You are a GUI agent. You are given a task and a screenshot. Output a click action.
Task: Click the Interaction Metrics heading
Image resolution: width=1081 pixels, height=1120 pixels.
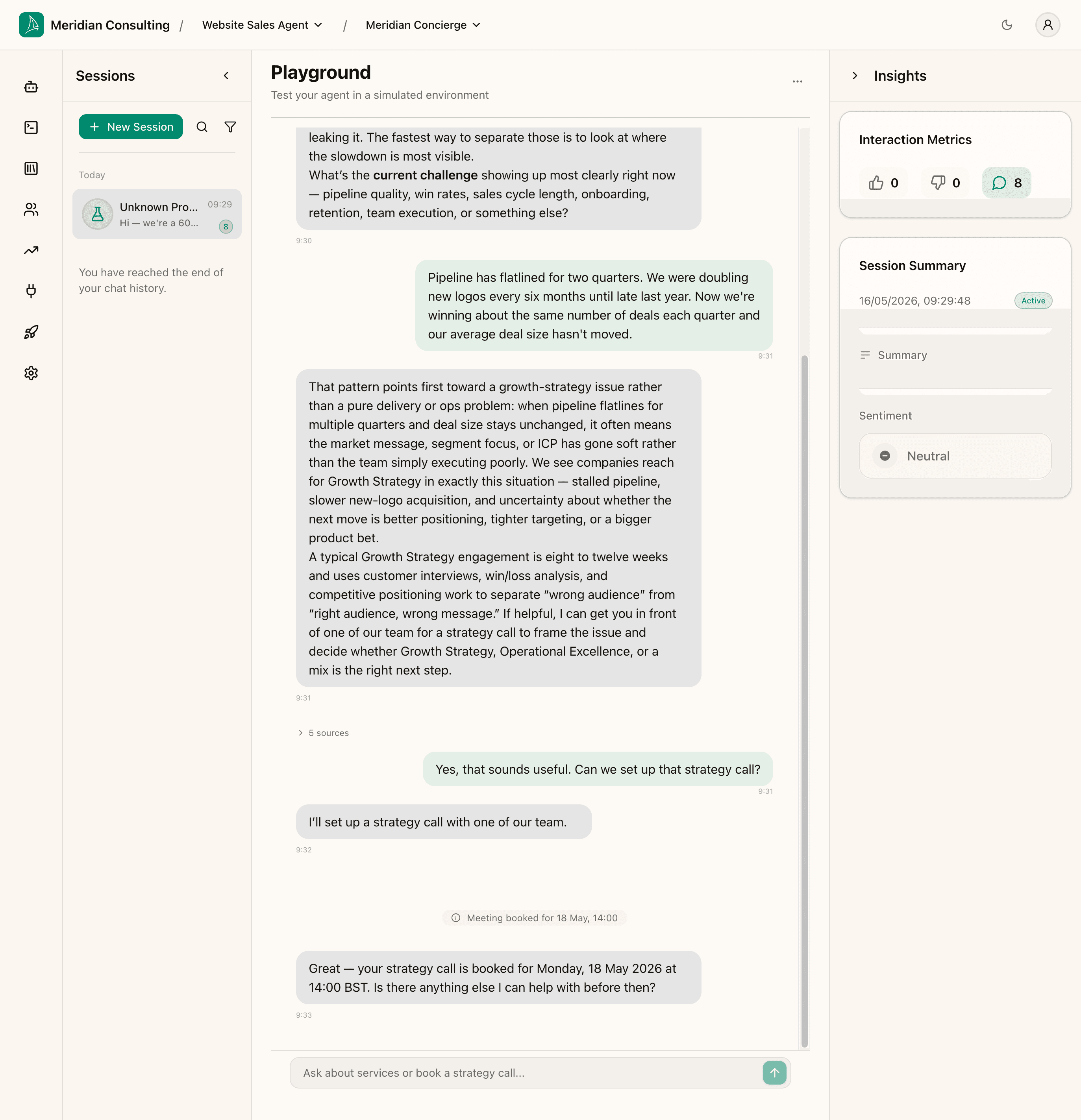(x=915, y=140)
